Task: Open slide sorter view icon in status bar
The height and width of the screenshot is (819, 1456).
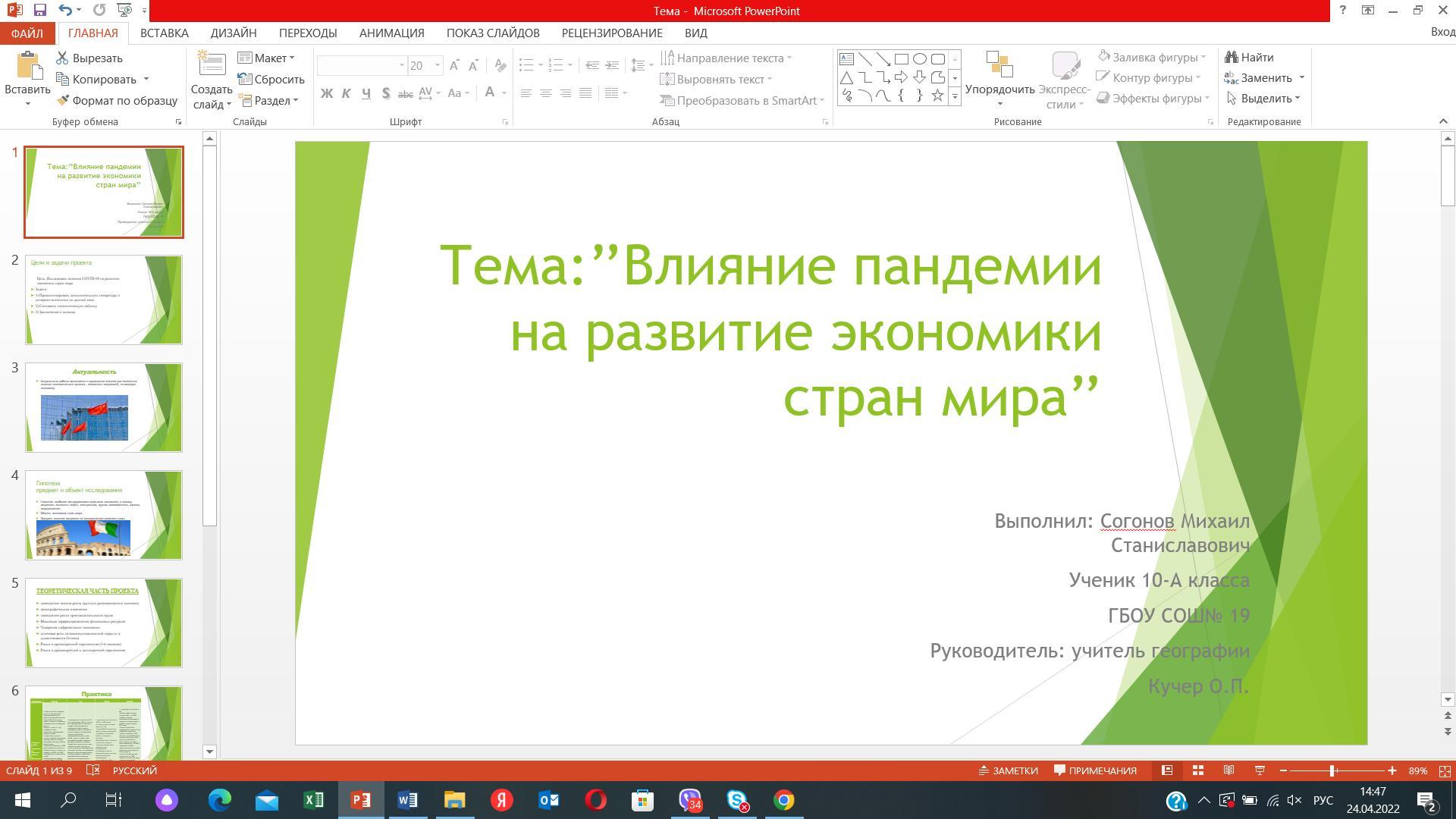Action: (1198, 770)
